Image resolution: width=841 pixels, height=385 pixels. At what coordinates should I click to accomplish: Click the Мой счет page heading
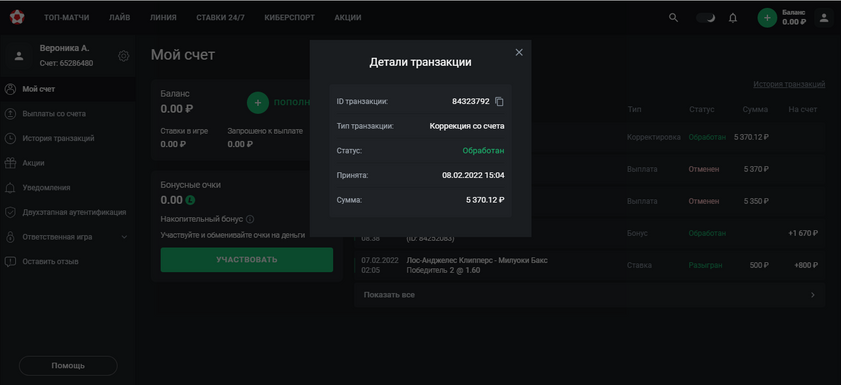pyautogui.click(x=183, y=55)
